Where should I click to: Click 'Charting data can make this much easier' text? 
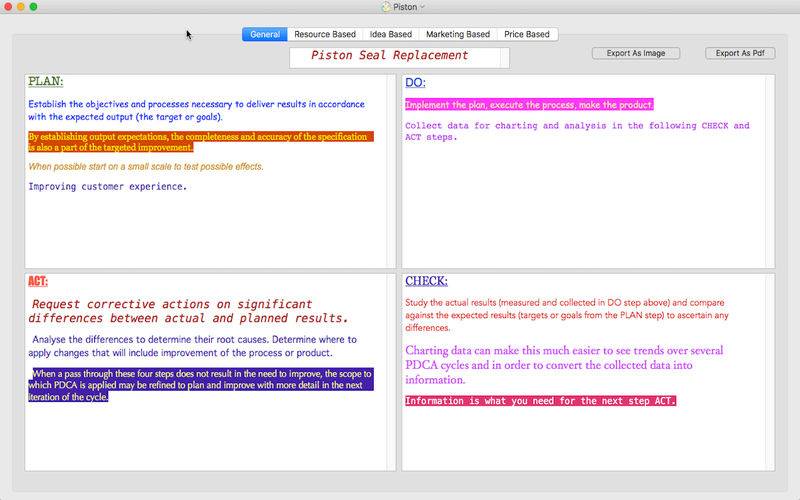(x=564, y=365)
